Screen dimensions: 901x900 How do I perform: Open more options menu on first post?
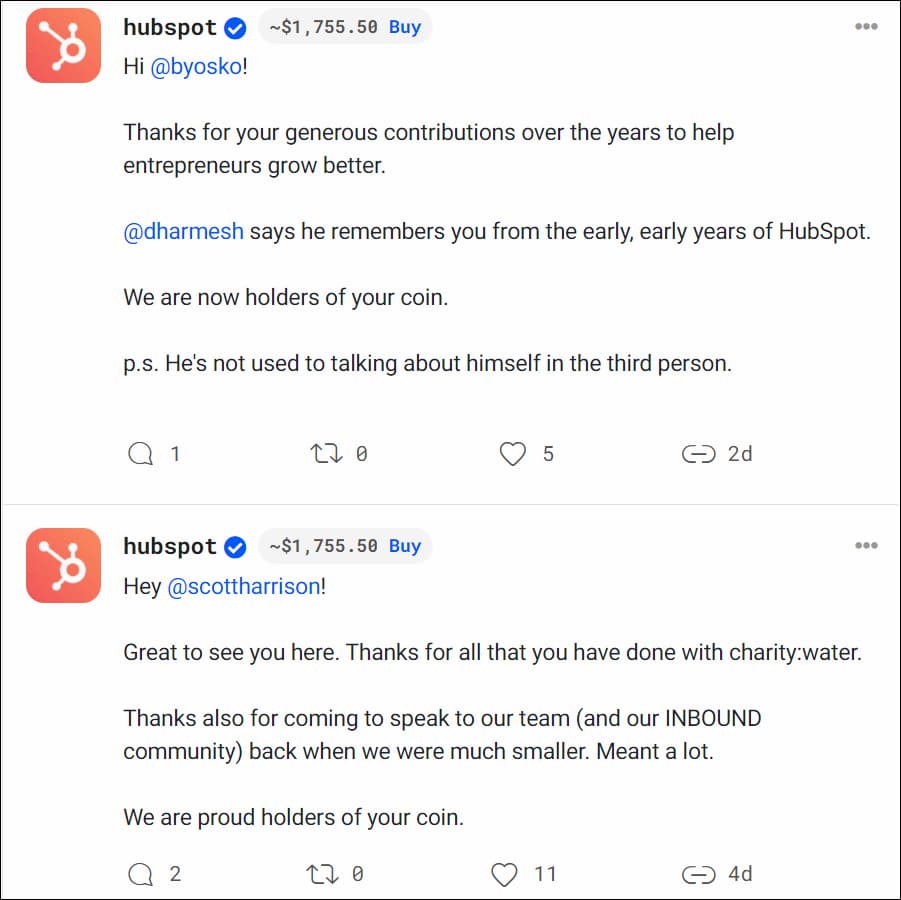[x=866, y=27]
